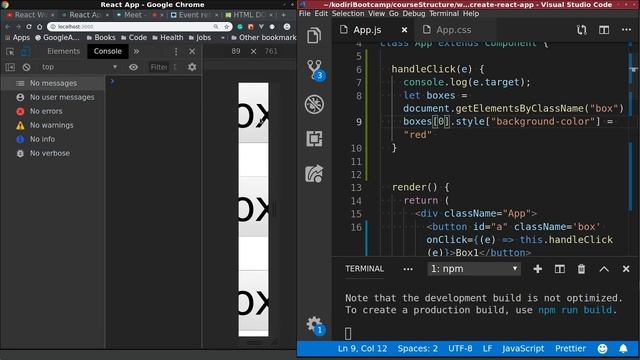Screen dimensions: 640x360
Task: Switch to the App.css editor tab
Action: coord(453,30)
